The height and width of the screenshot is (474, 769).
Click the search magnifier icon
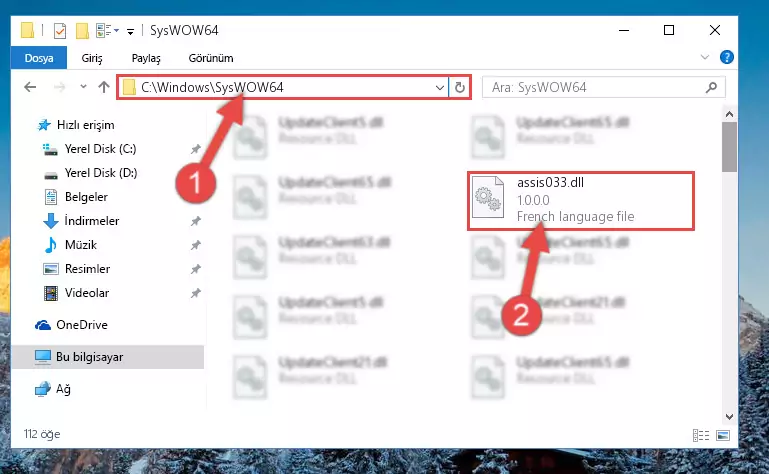click(x=711, y=87)
